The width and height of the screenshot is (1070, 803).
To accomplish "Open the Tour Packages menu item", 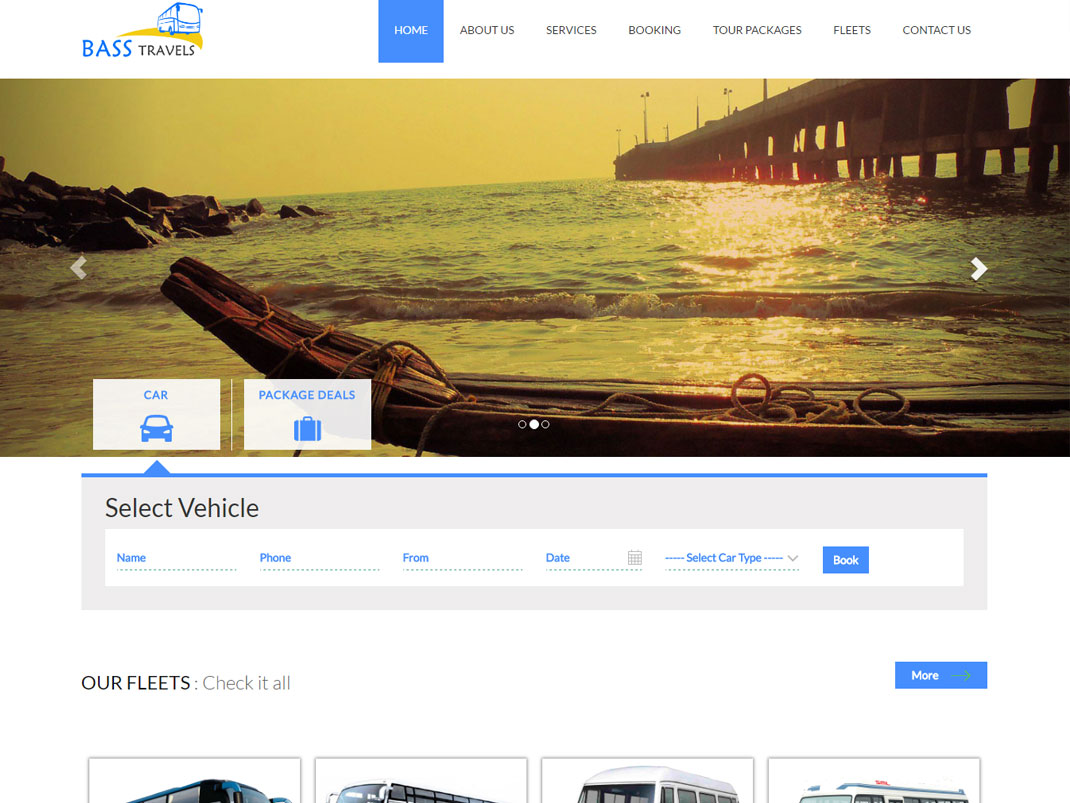I will pyautogui.click(x=757, y=30).
